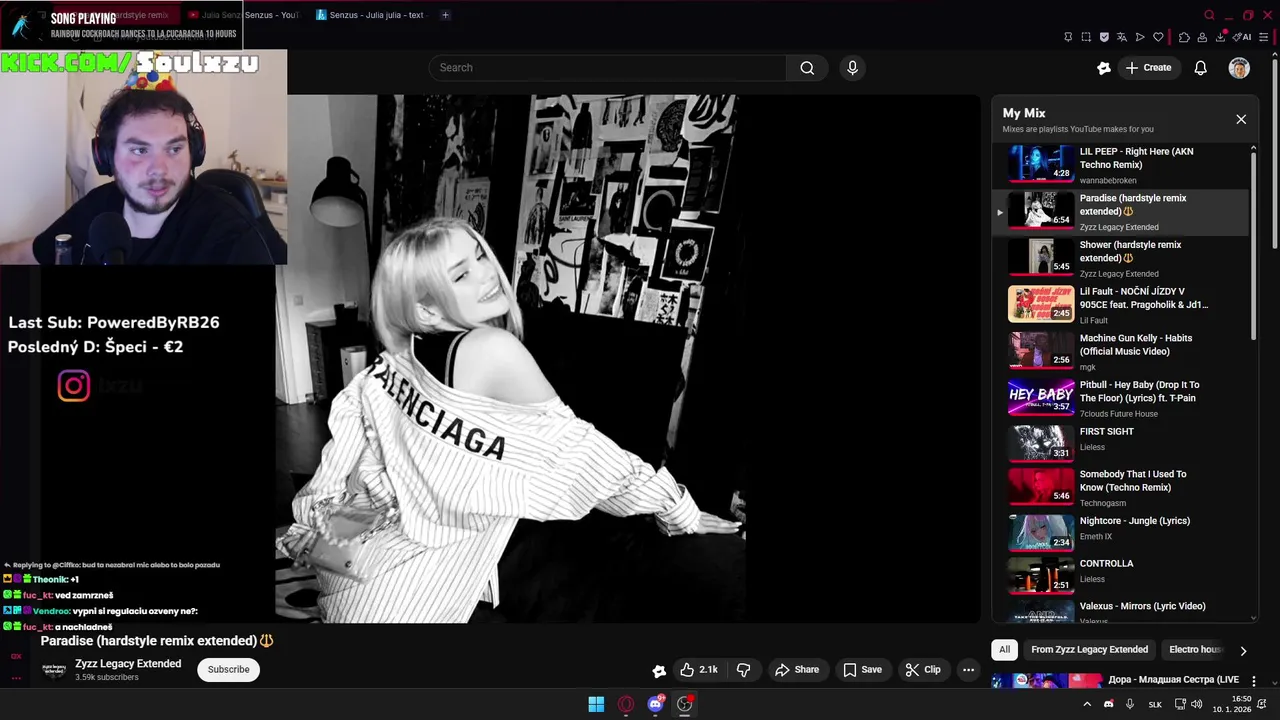This screenshot has width=1280, height=720.
Task: Play CONTROLLA by Lieless
Action: click(x=1120, y=575)
